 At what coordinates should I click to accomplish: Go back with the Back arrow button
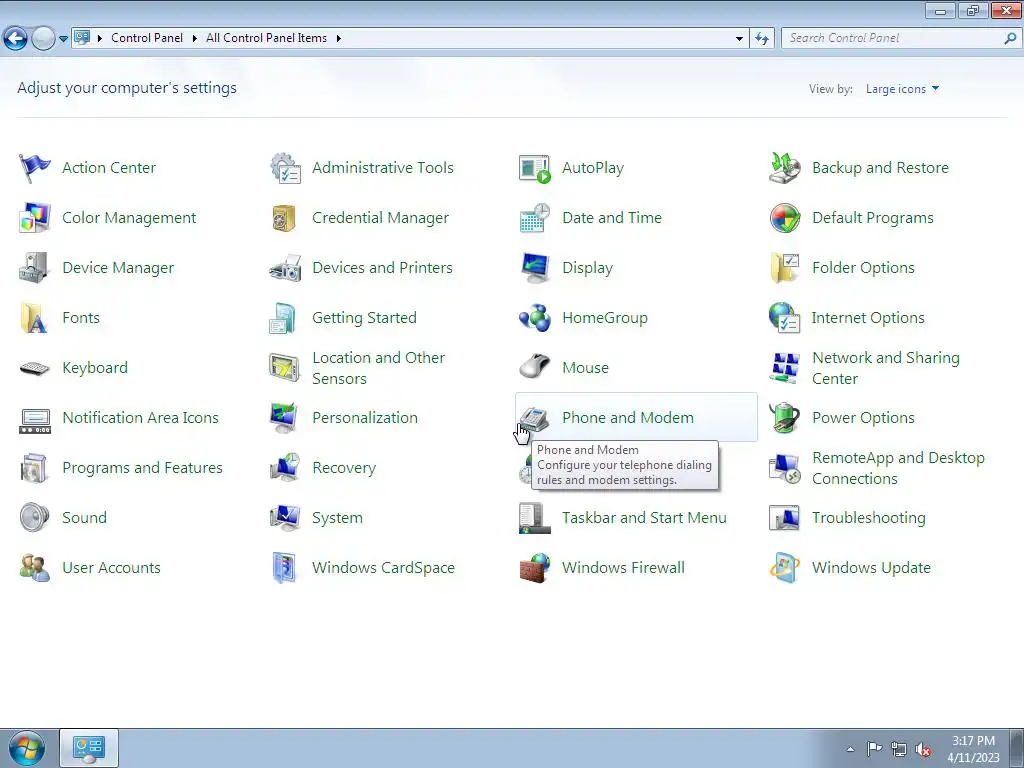(16, 39)
